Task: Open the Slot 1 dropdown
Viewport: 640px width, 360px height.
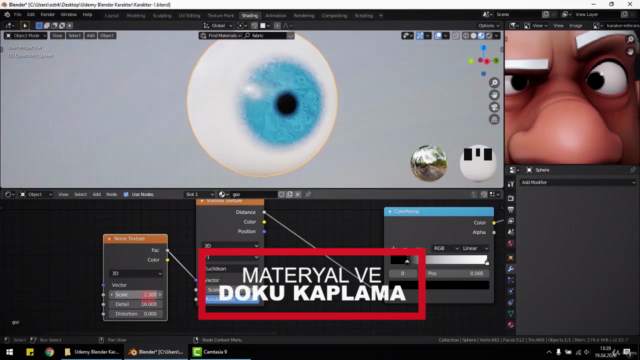Action: point(199,194)
